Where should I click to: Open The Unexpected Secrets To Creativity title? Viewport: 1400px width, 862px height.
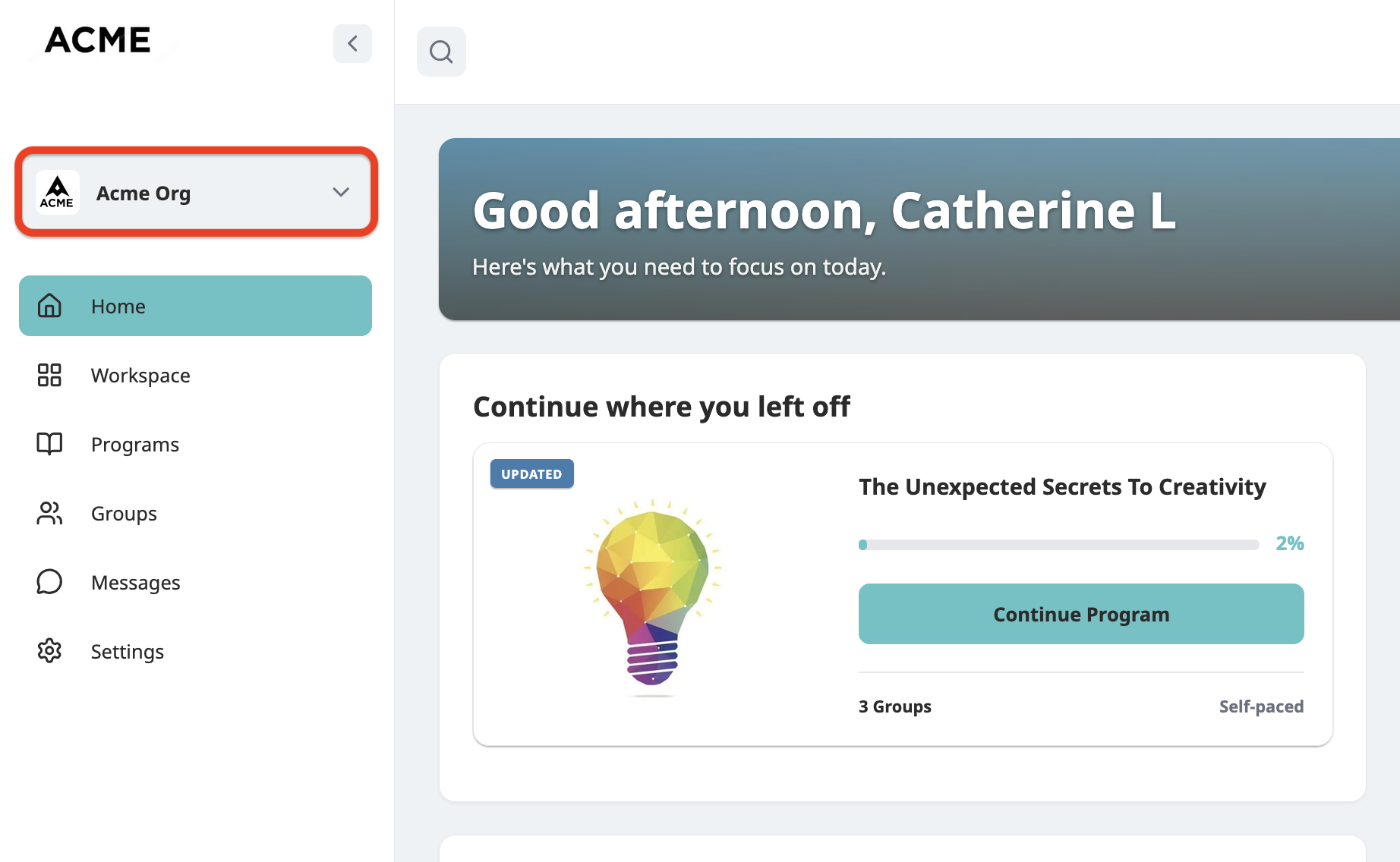pyautogui.click(x=1062, y=486)
